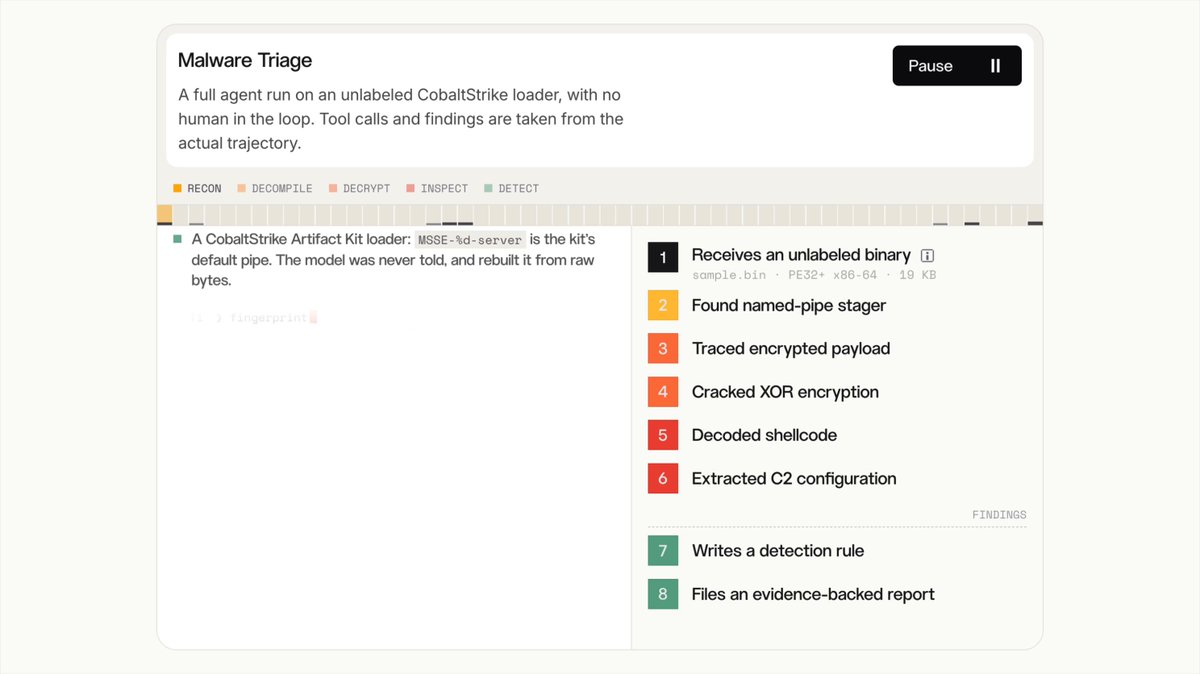Image resolution: width=1200 pixels, height=674 pixels.
Task: Select step 5 red numbered badge
Action: (663, 435)
